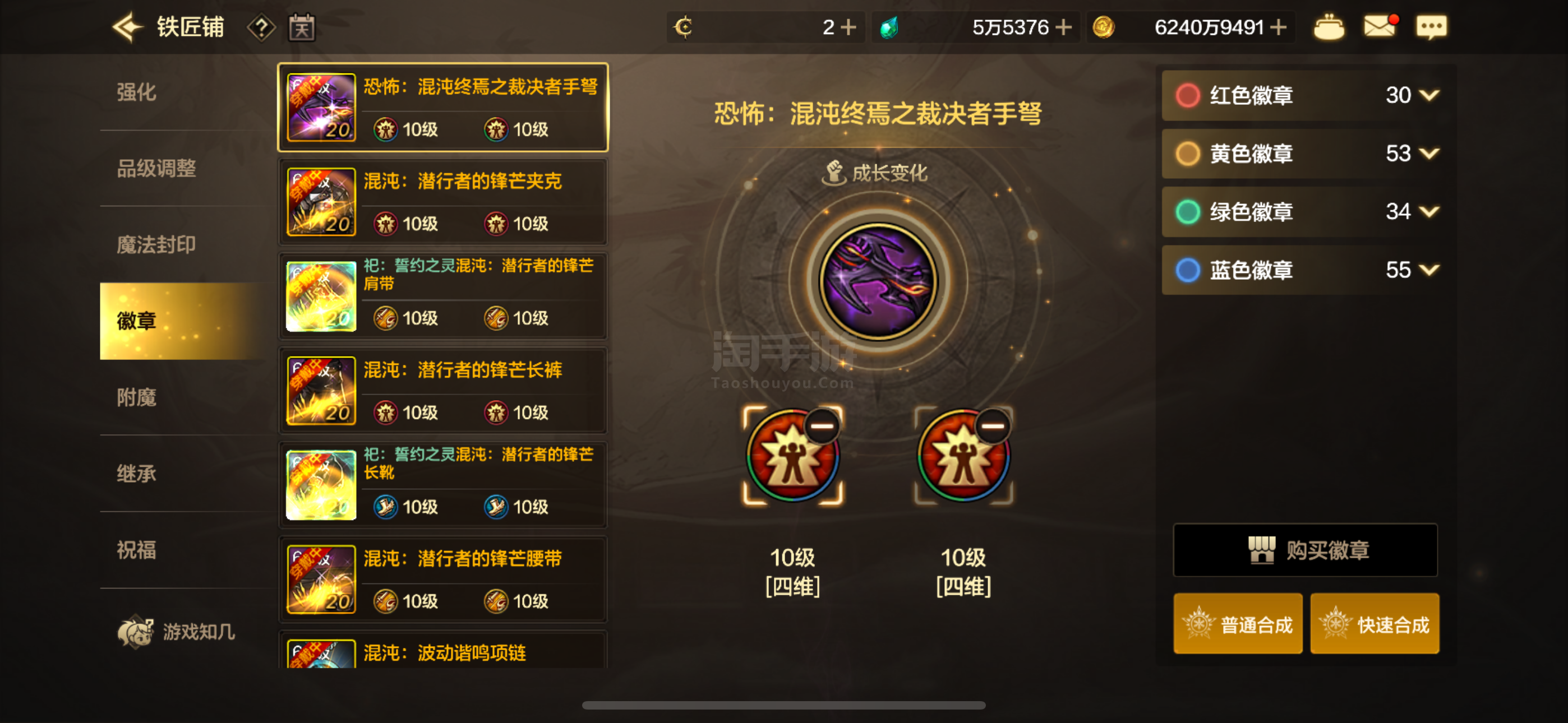Open the calendar icon in header

tap(302, 27)
